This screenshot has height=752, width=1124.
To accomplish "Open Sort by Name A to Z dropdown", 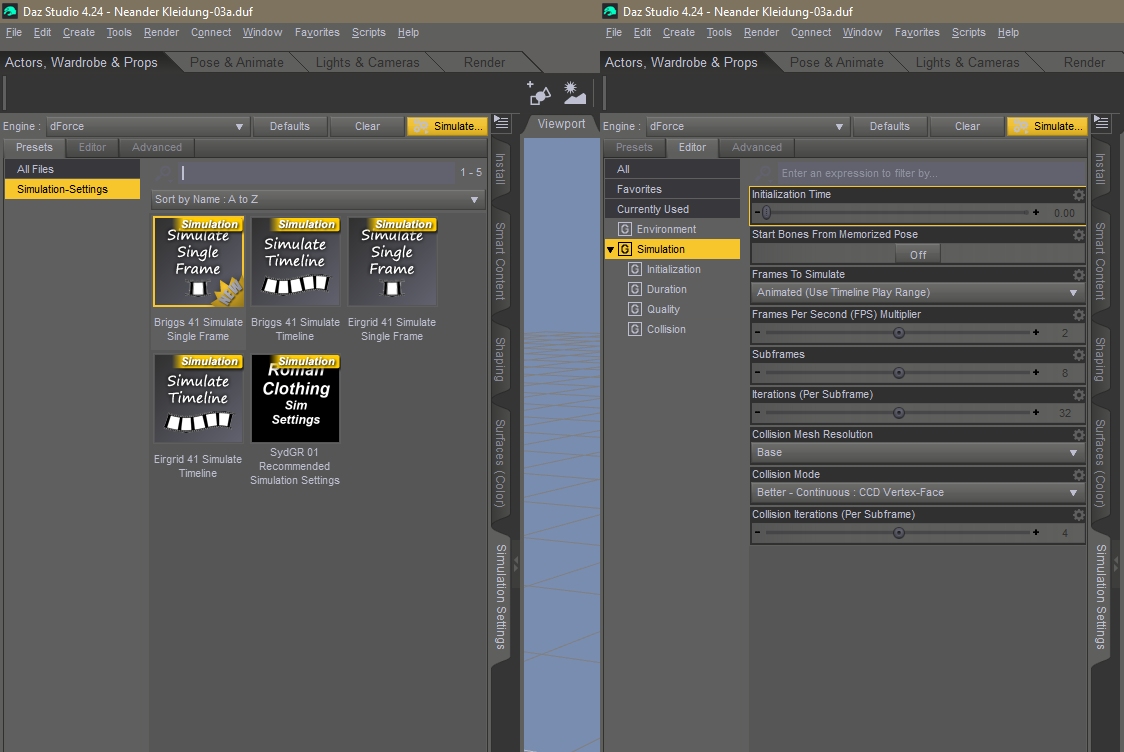I will point(318,199).
